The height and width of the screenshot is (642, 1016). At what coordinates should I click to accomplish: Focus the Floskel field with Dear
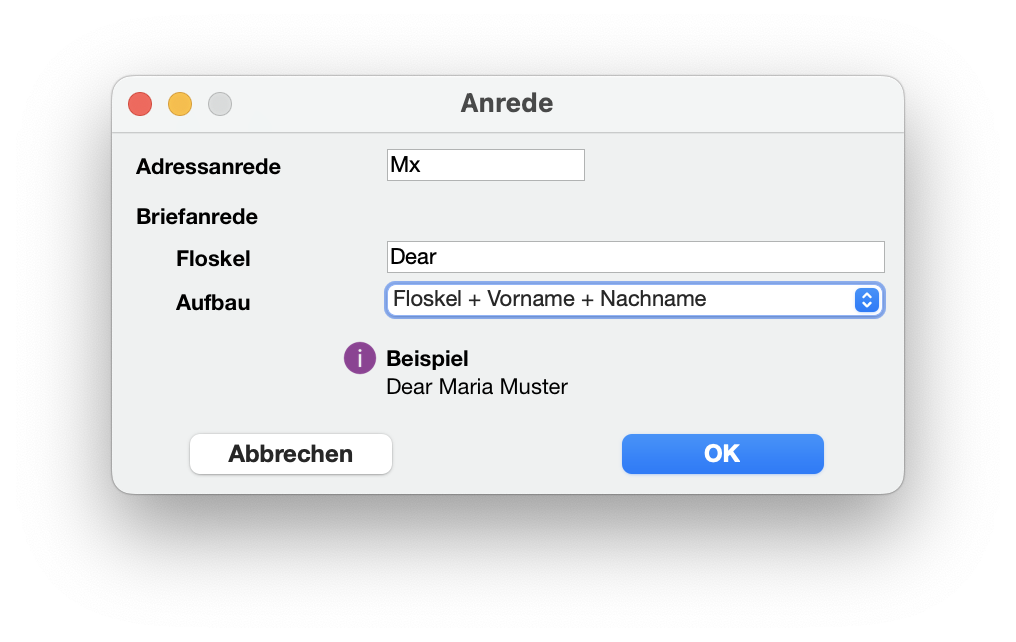pyautogui.click(x=635, y=257)
